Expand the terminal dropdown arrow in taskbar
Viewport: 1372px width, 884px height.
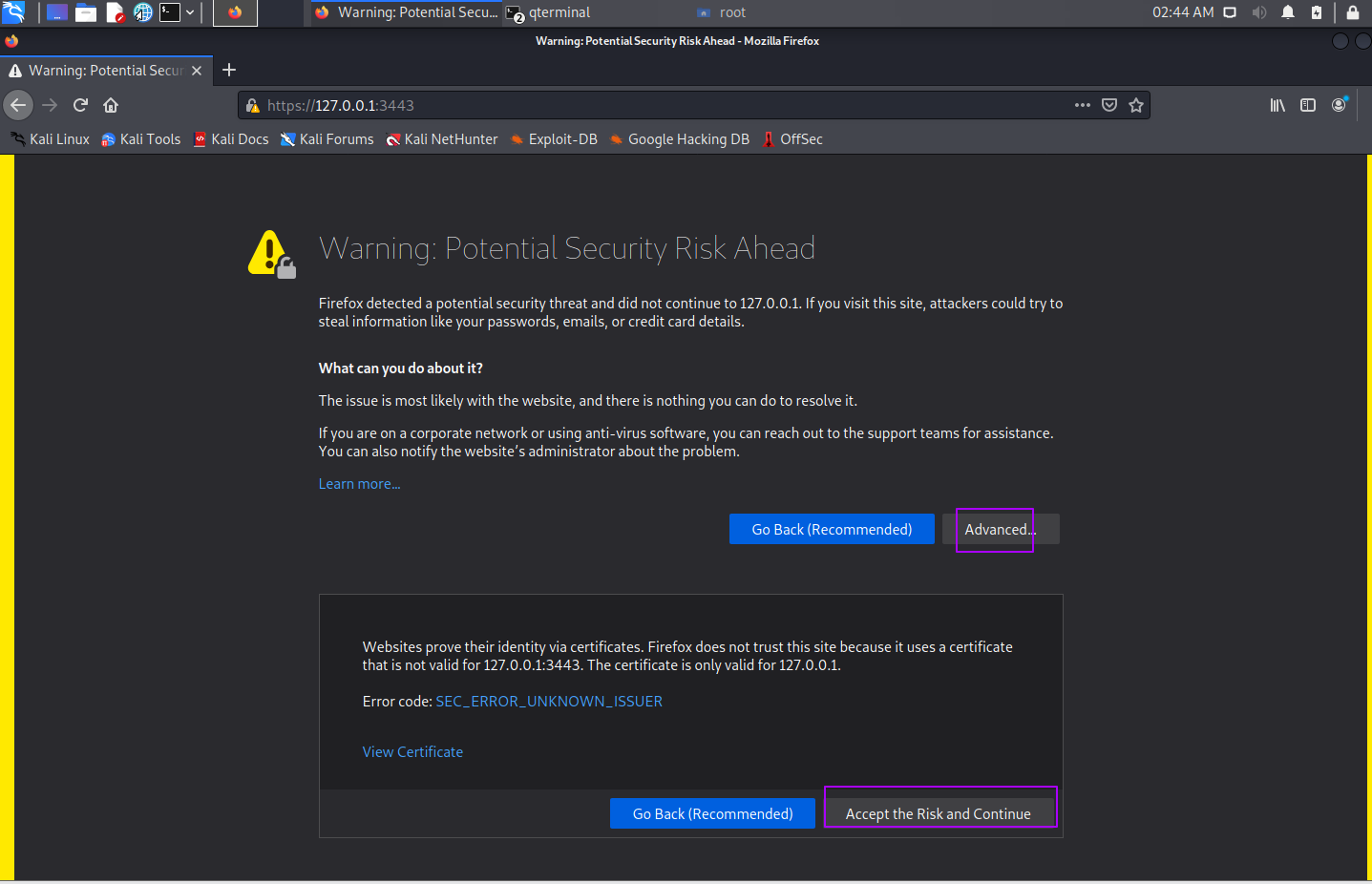click(x=190, y=12)
